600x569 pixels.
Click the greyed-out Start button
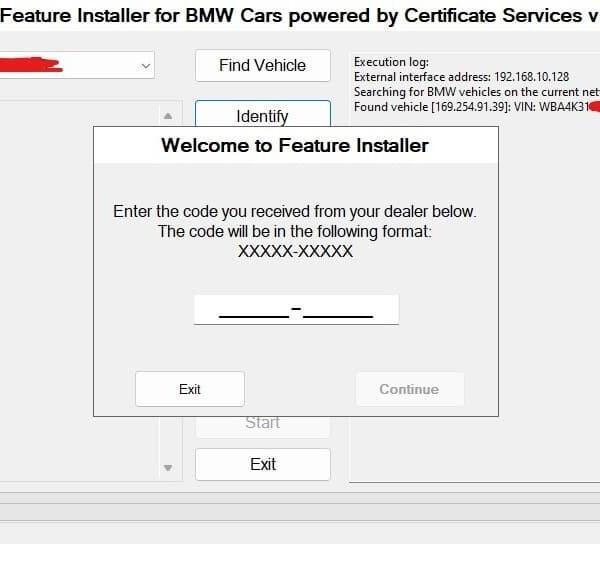click(262, 426)
